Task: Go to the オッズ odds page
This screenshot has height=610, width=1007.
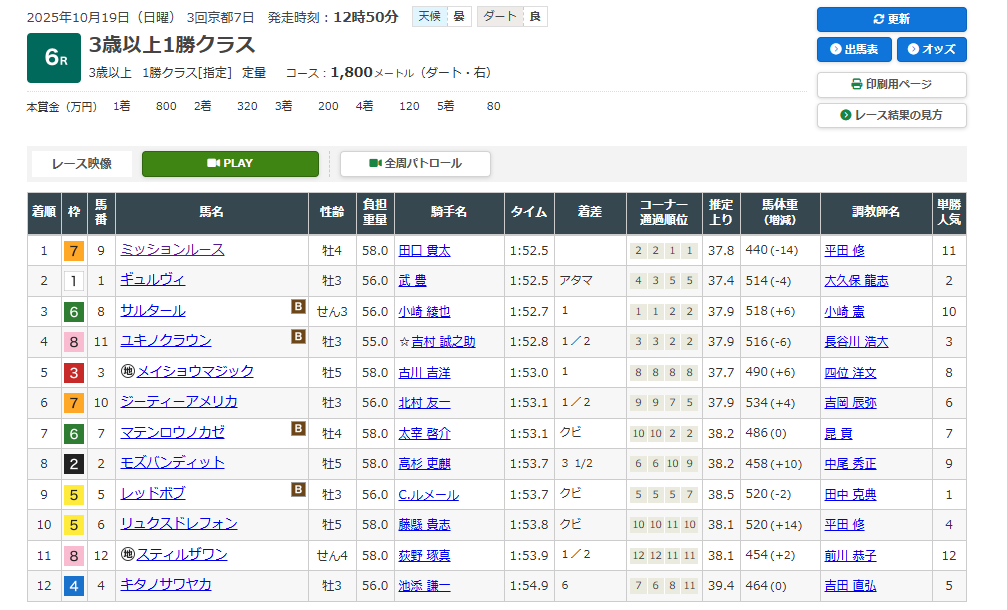Action: [x=931, y=49]
